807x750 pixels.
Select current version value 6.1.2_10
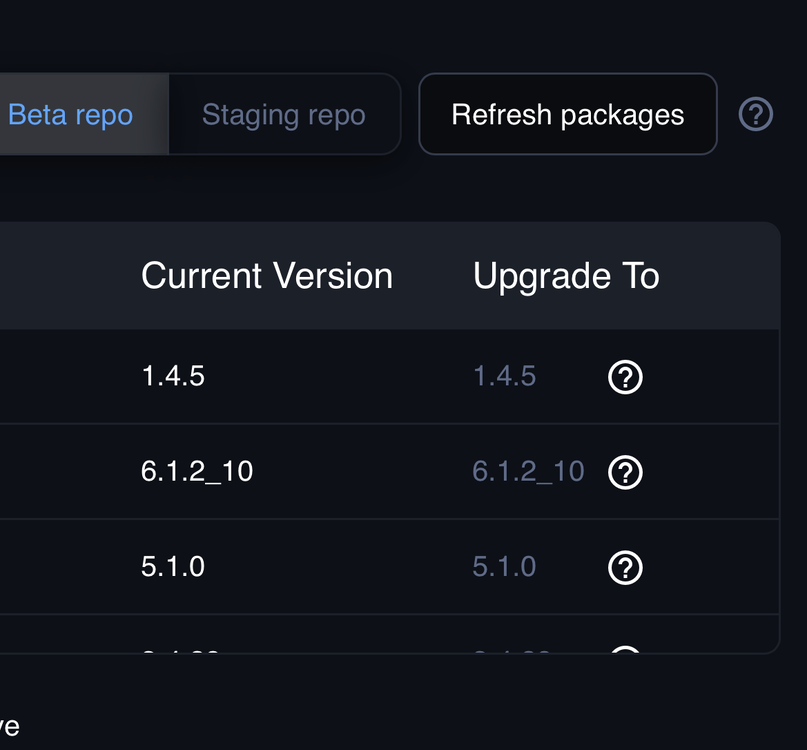click(197, 472)
